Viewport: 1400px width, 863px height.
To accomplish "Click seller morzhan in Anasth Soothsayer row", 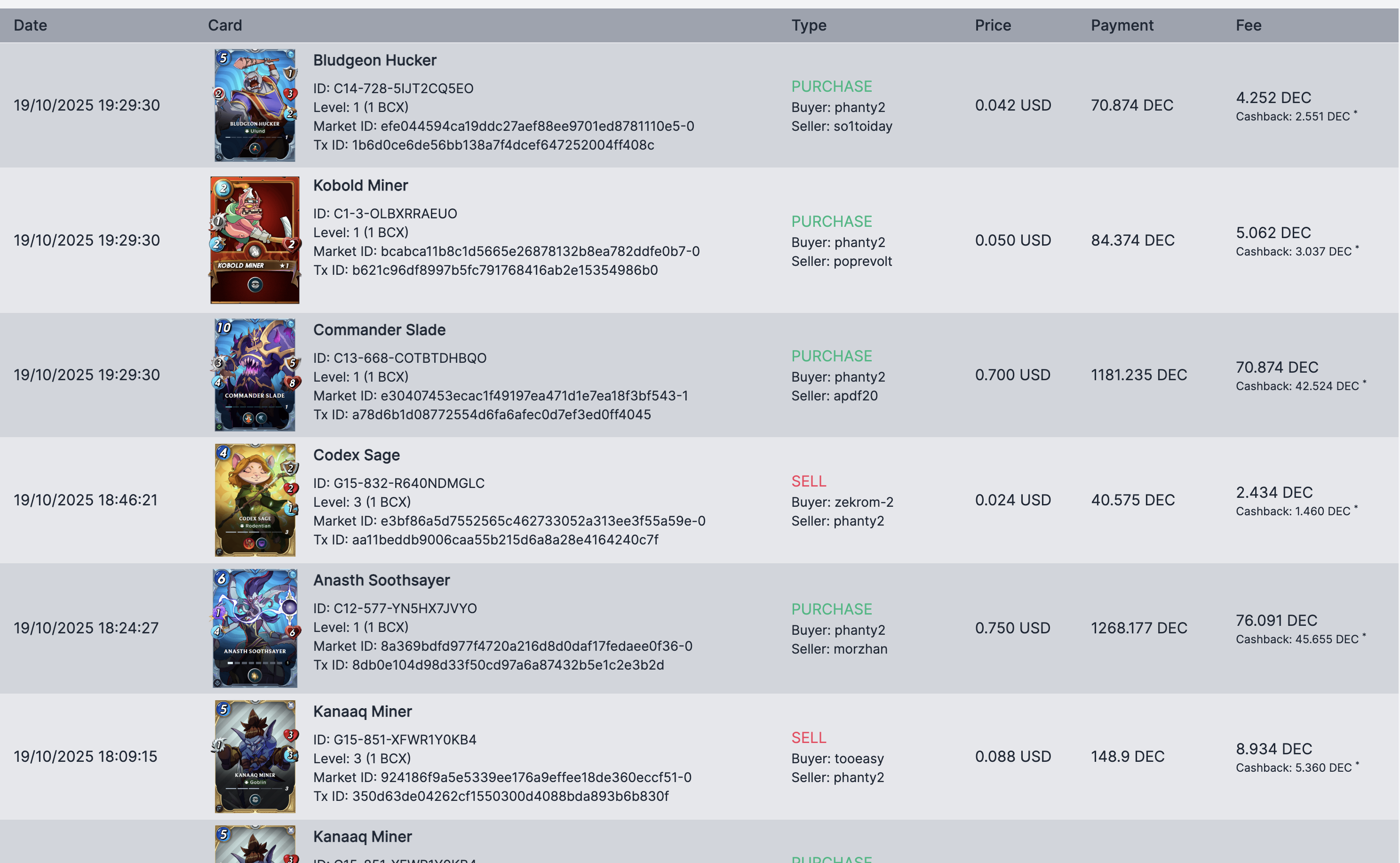I will tap(860, 649).
